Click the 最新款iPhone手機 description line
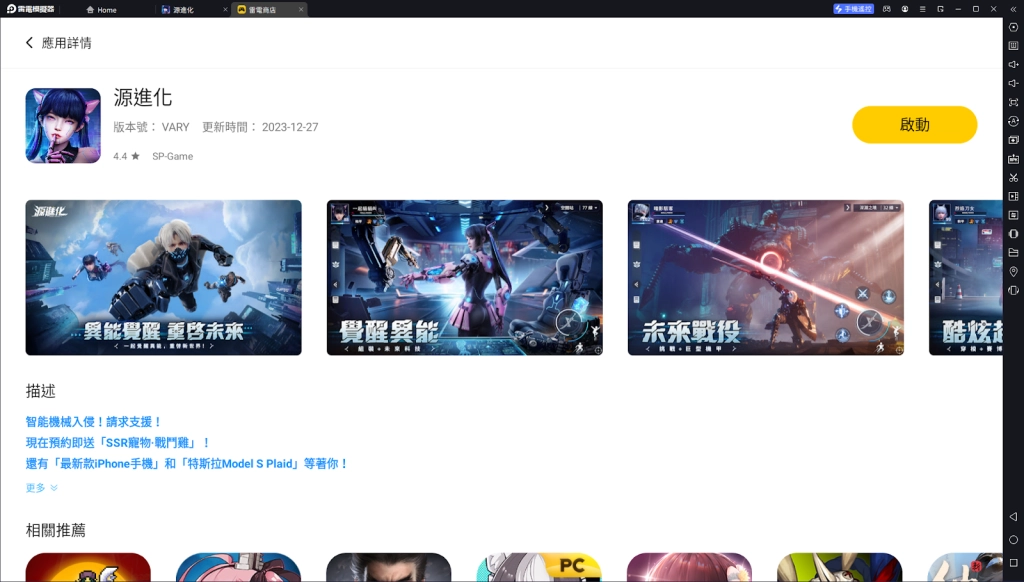Viewport: 1024px width, 582px height. click(187, 464)
